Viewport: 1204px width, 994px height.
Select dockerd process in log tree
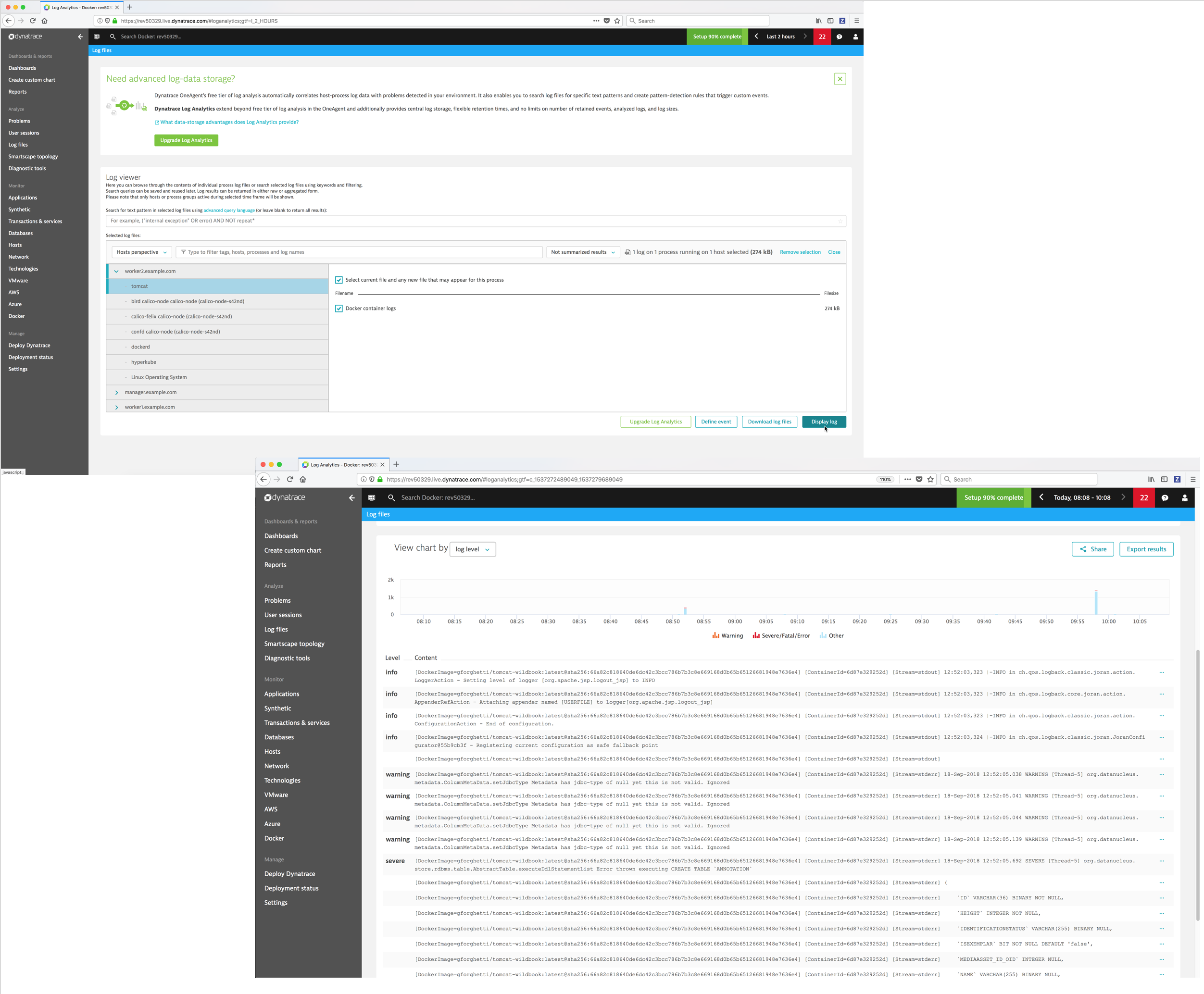click(x=218, y=347)
